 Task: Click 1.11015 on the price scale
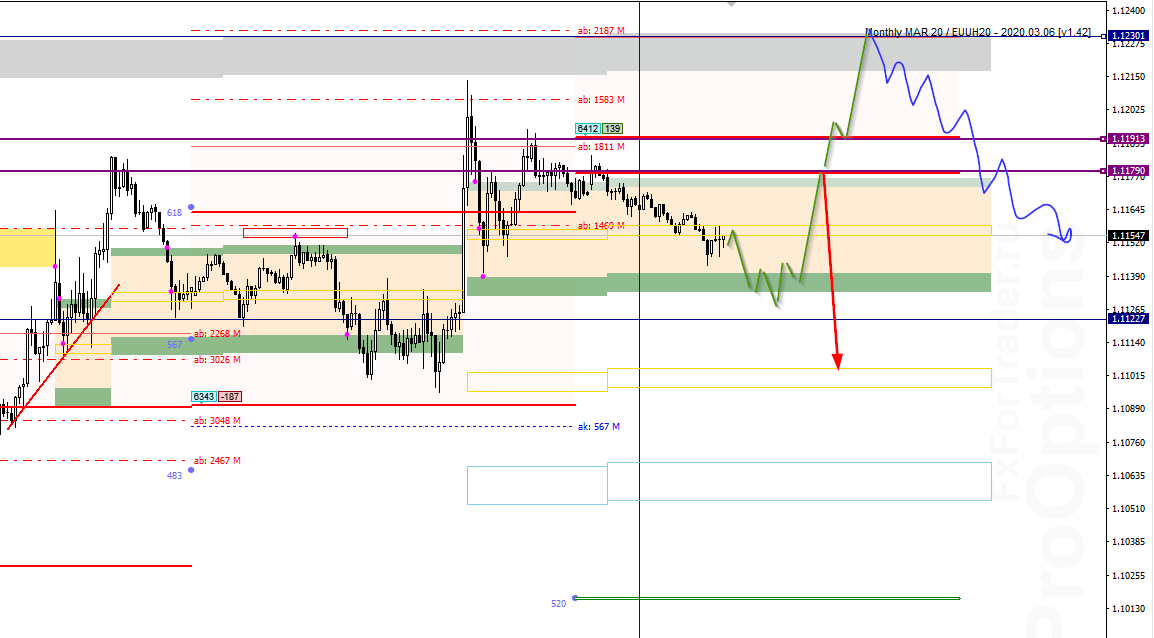[x=1128, y=375]
